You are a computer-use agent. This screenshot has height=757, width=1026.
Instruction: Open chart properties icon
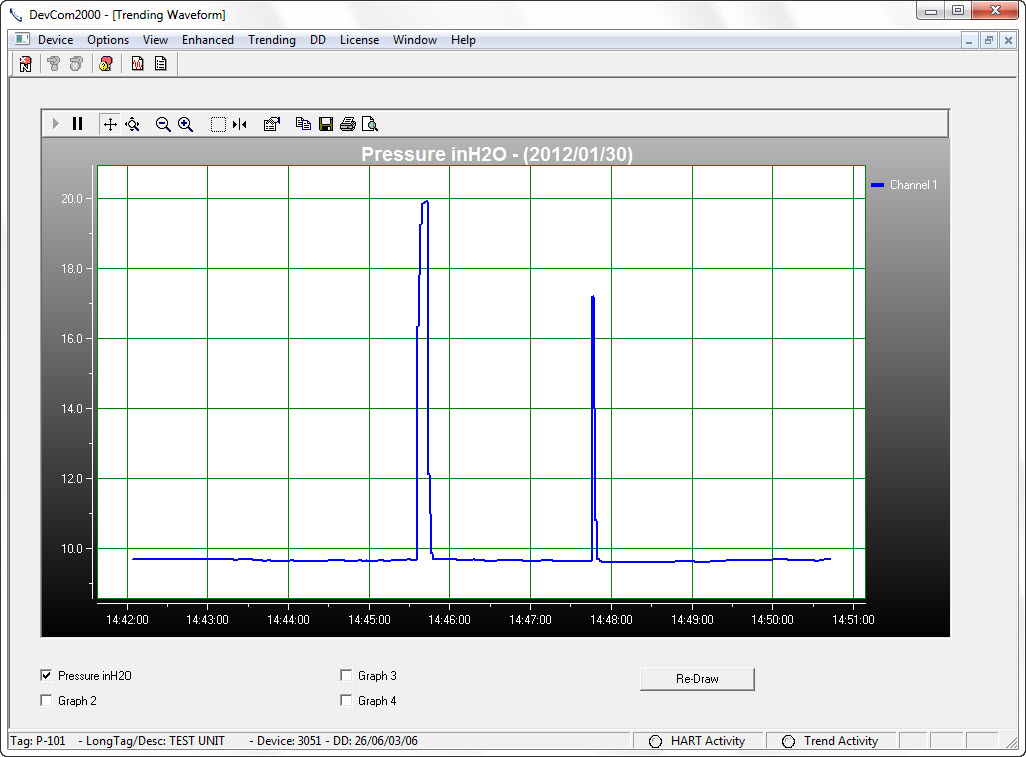[x=271, y=124]
